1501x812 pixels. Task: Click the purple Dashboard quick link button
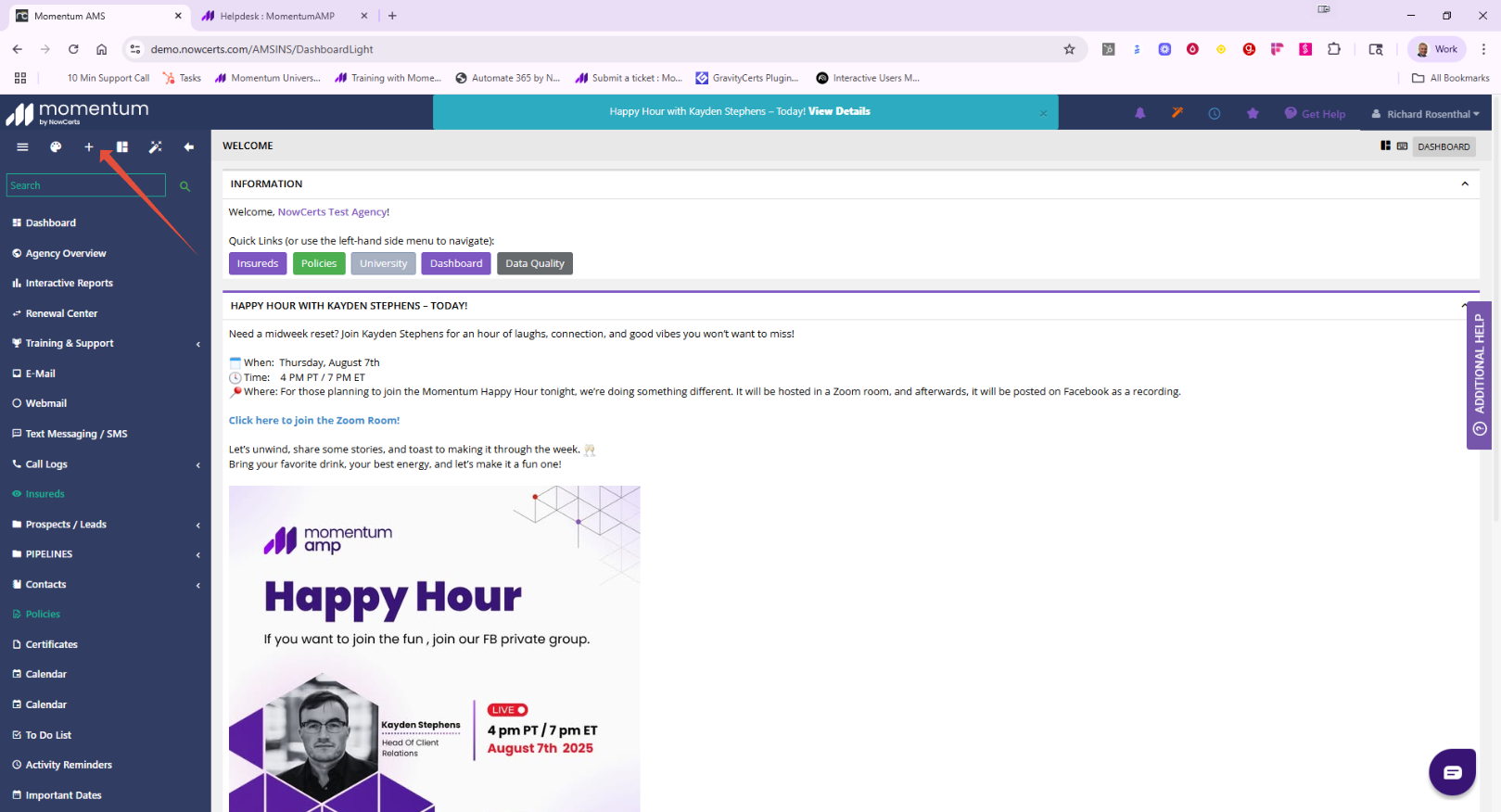click(456, 263)
